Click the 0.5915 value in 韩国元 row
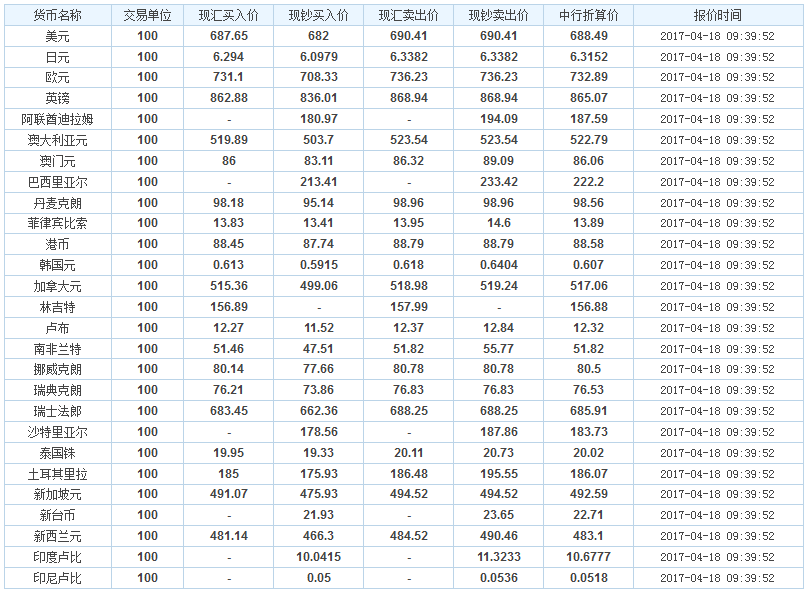The height and width of the screenshot is (593, 807). 319,265
